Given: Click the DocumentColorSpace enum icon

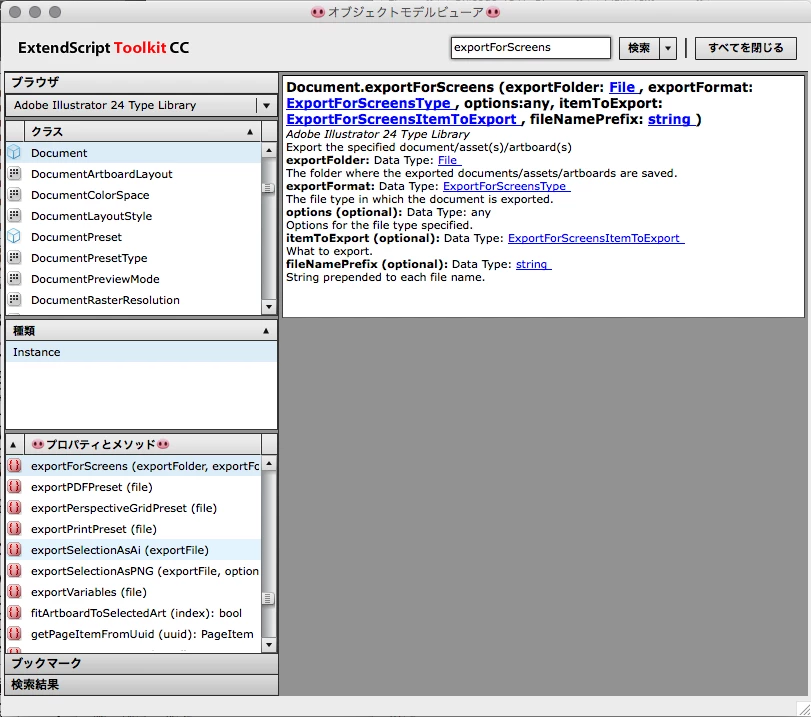Looking at the screenshot, I should tap(14, 195).
